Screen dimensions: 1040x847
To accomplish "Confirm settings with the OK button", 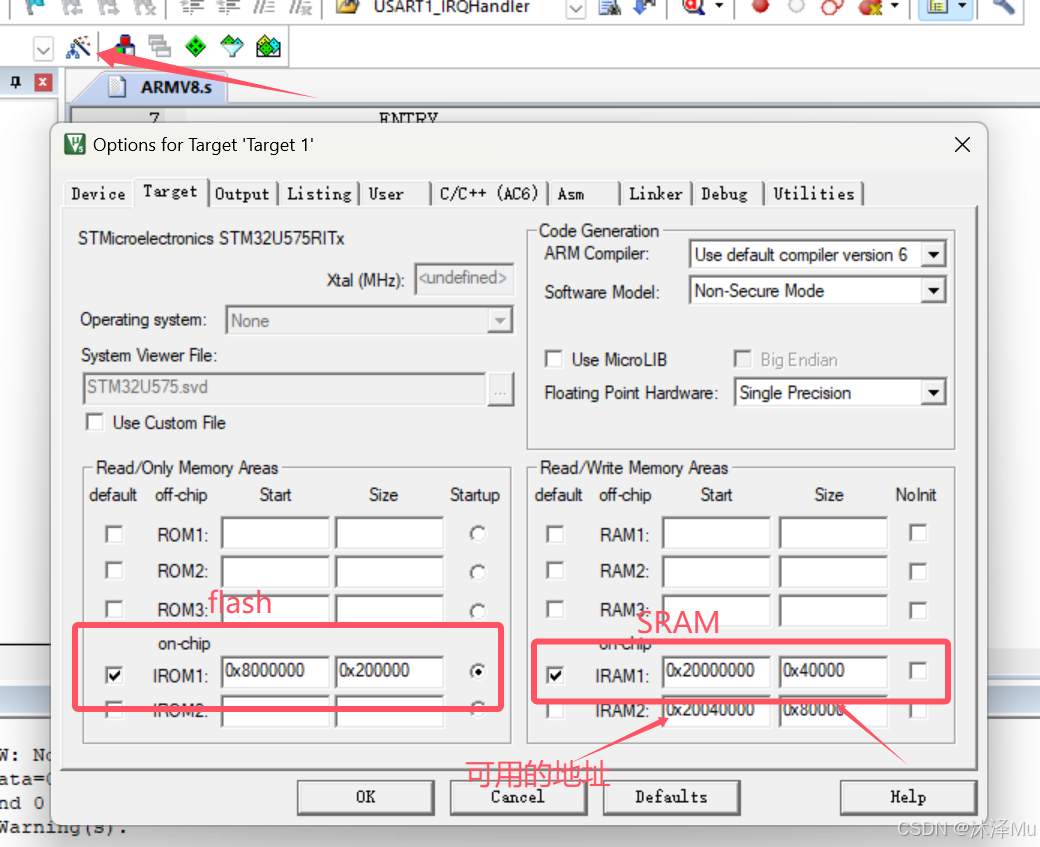I will tap(365, 797).
